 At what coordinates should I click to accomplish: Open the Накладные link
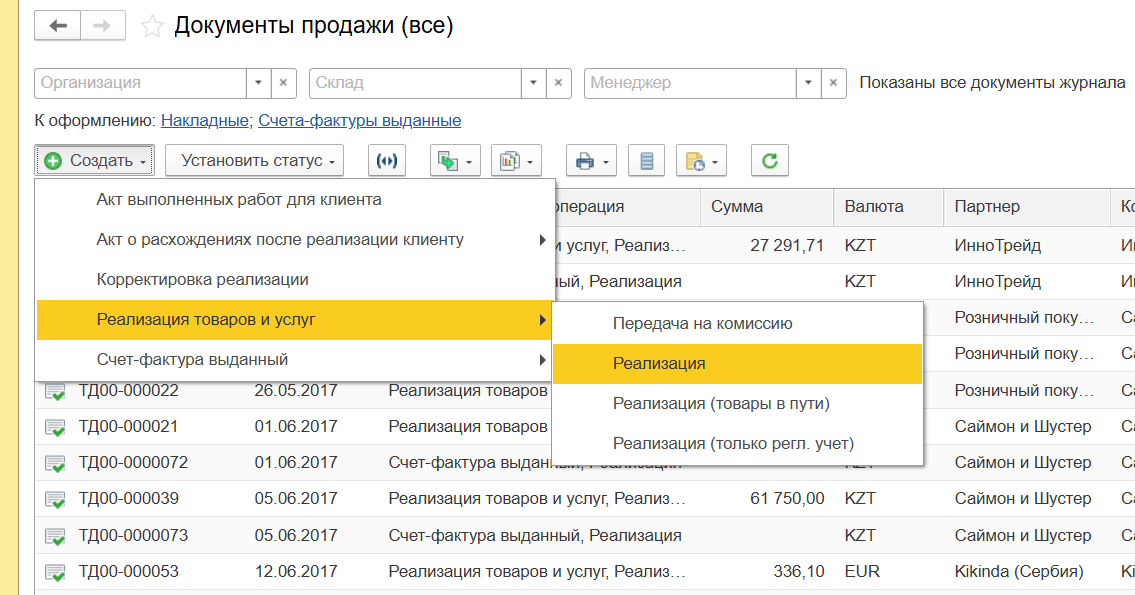[204, 121]
